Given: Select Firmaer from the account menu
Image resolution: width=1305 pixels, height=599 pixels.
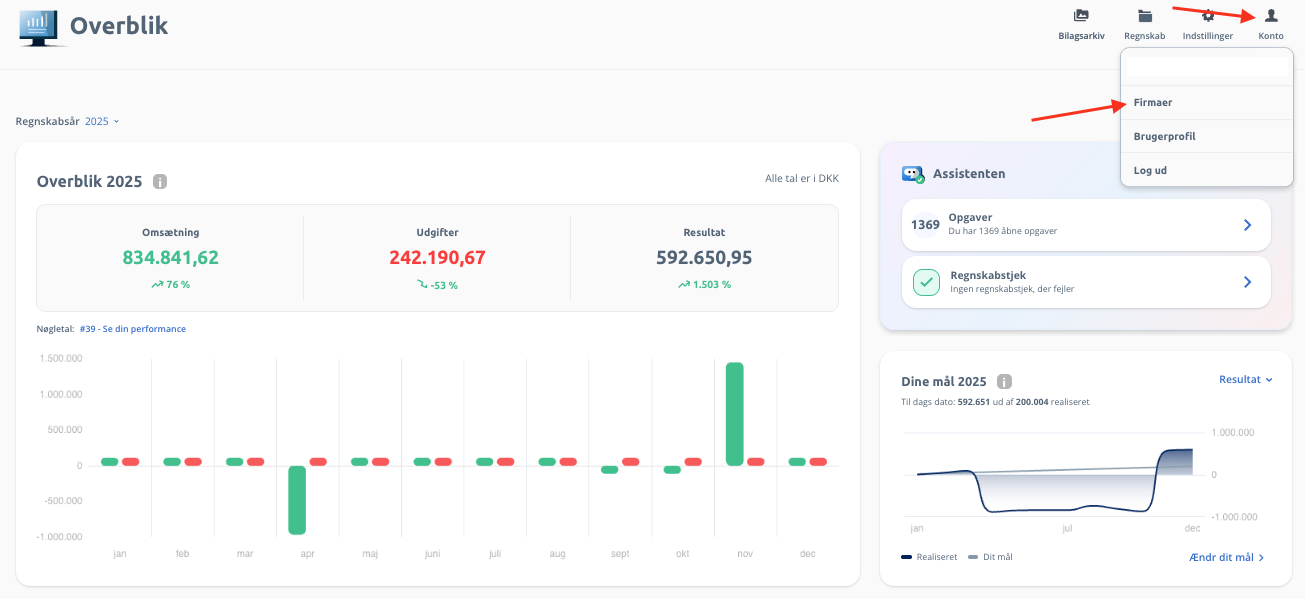Looking at the screenshot, I should (x=1153, y=103).
